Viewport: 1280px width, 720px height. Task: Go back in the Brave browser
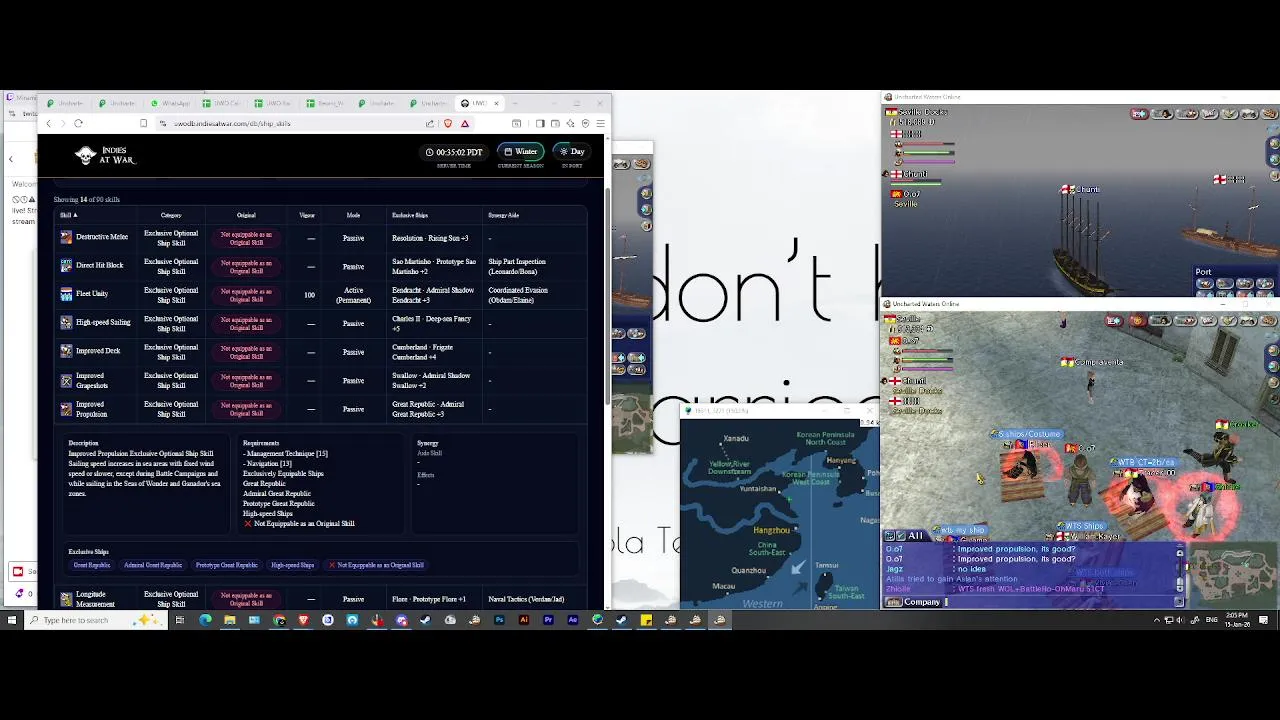pyautogui.click(x=48, y=123)
